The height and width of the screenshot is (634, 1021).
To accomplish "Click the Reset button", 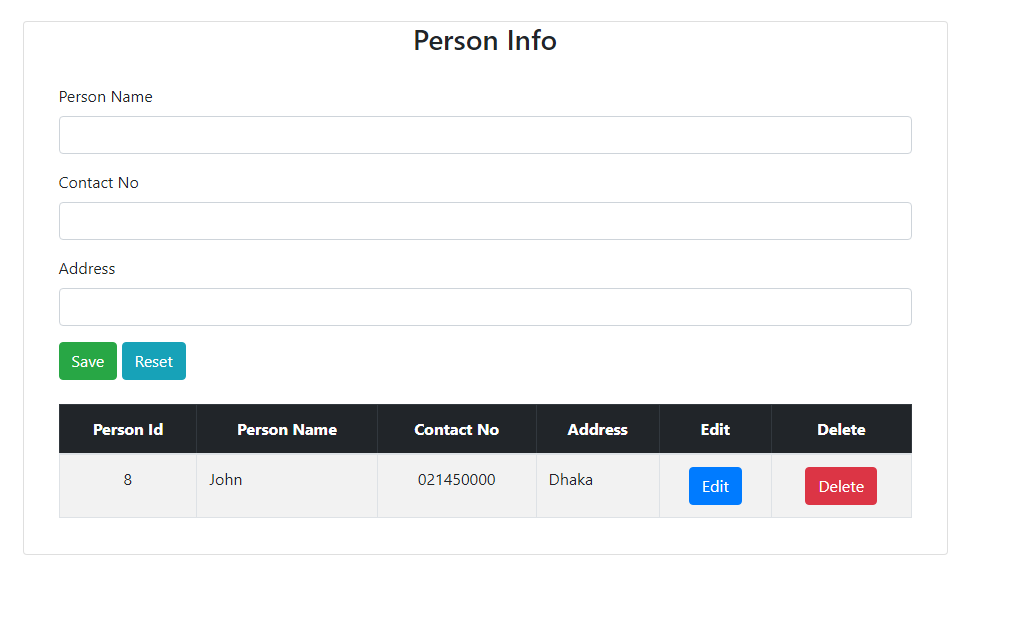I will pyautogui.click(x=154, y=361).
